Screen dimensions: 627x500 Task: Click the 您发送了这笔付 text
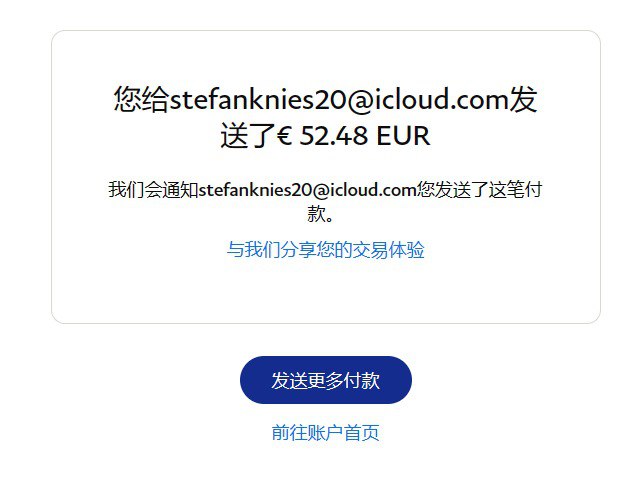coord(479,190)
